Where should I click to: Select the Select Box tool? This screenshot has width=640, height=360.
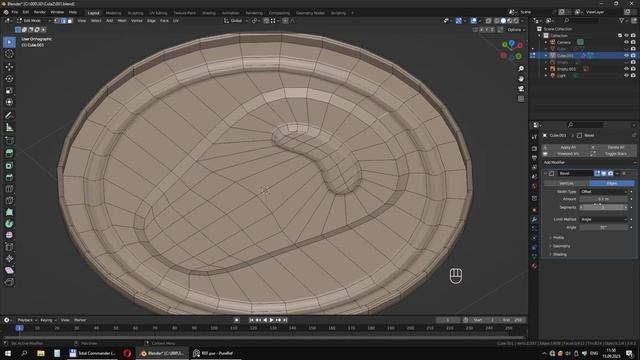click(x=9, y=42)
